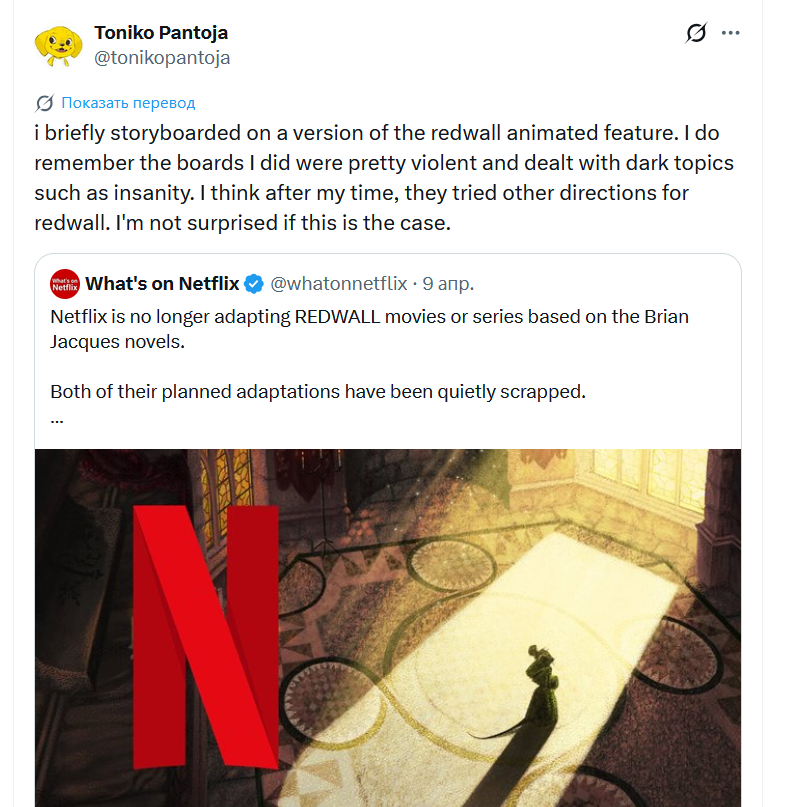Screen dimensions: 791x807
Task: Open the What's on Netflix account name
Action: pos(162,284)
